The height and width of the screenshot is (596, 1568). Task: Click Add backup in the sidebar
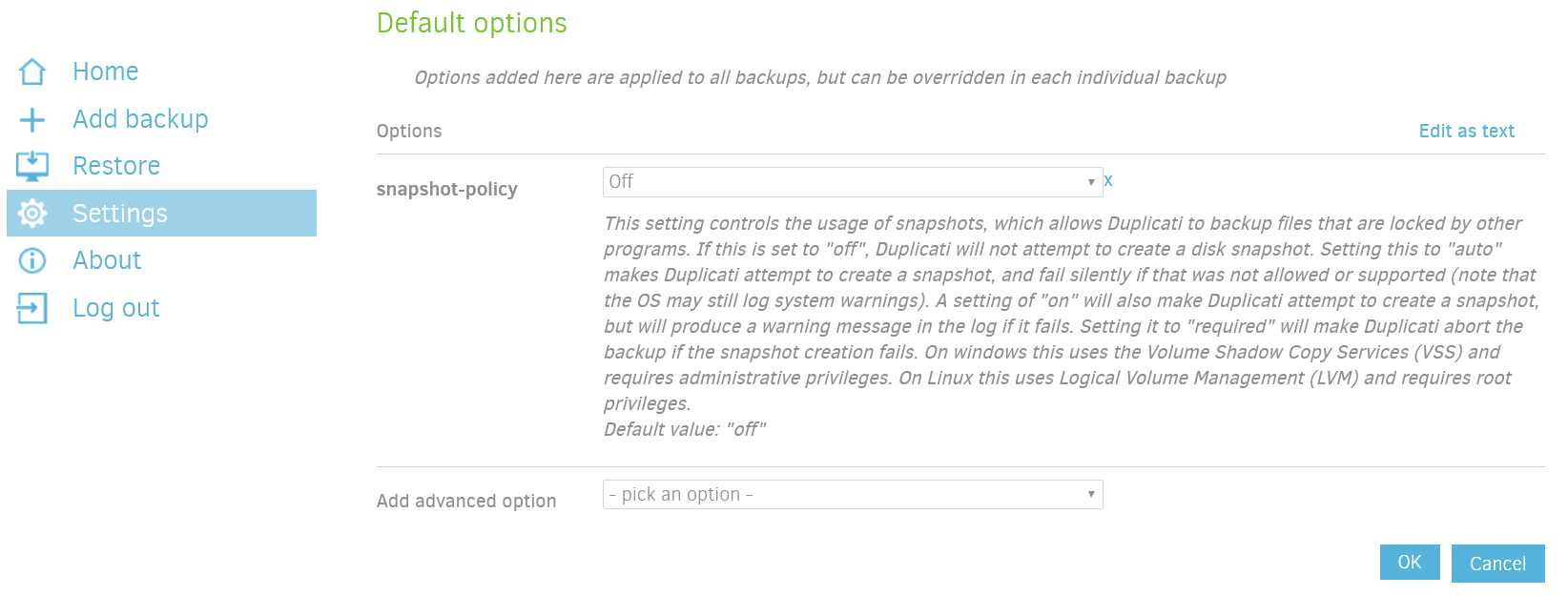(x=140, y=118)
